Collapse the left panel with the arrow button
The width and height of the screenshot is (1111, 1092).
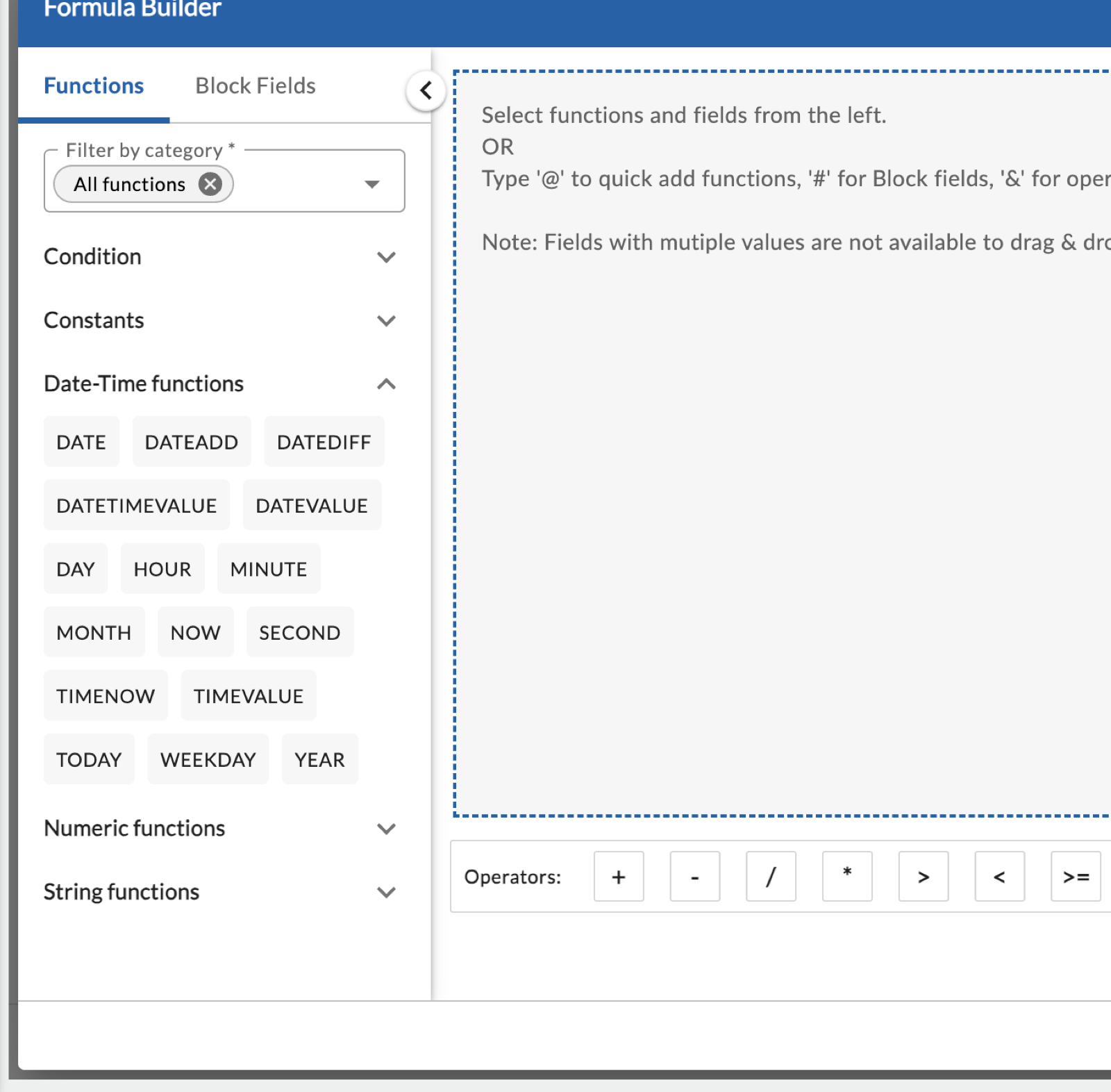pyautogui.click(x=426, y=90)
